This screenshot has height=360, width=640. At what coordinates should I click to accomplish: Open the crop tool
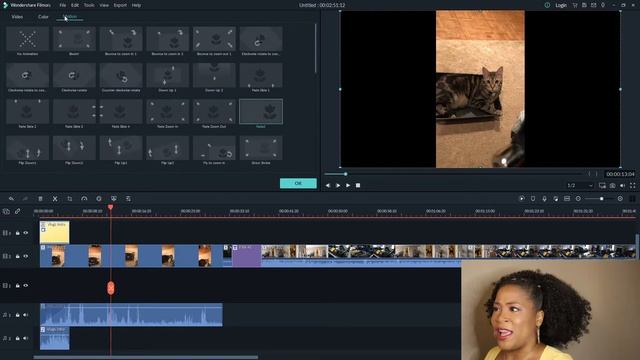(x=69, y=199)
